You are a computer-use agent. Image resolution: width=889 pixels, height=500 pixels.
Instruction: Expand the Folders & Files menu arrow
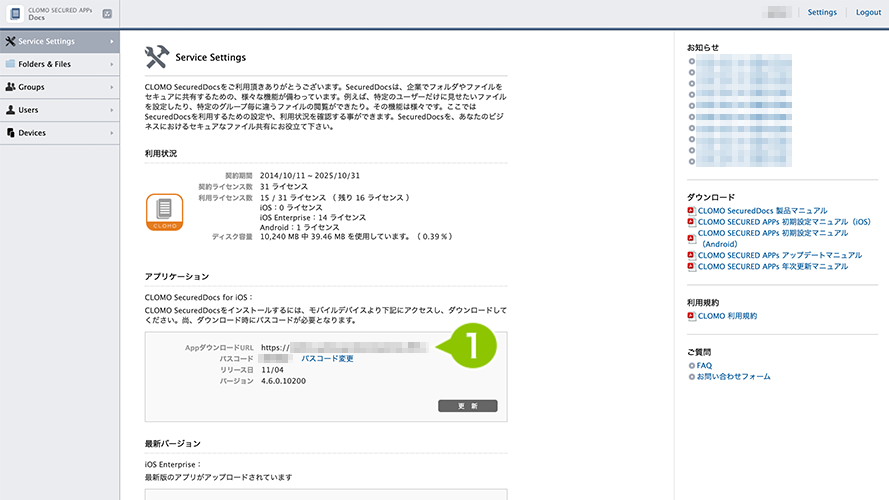112,64
